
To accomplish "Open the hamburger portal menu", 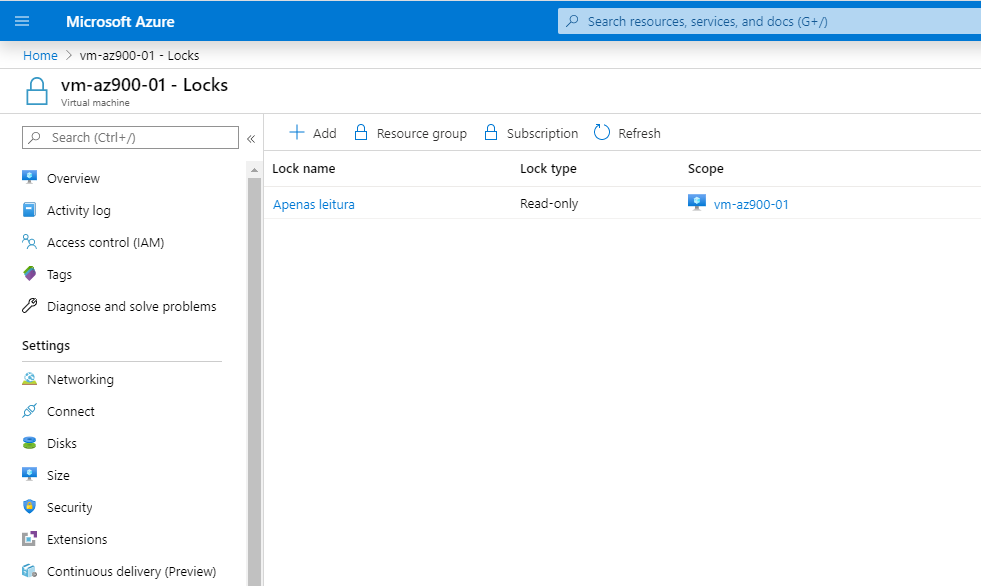I will 22,21.
